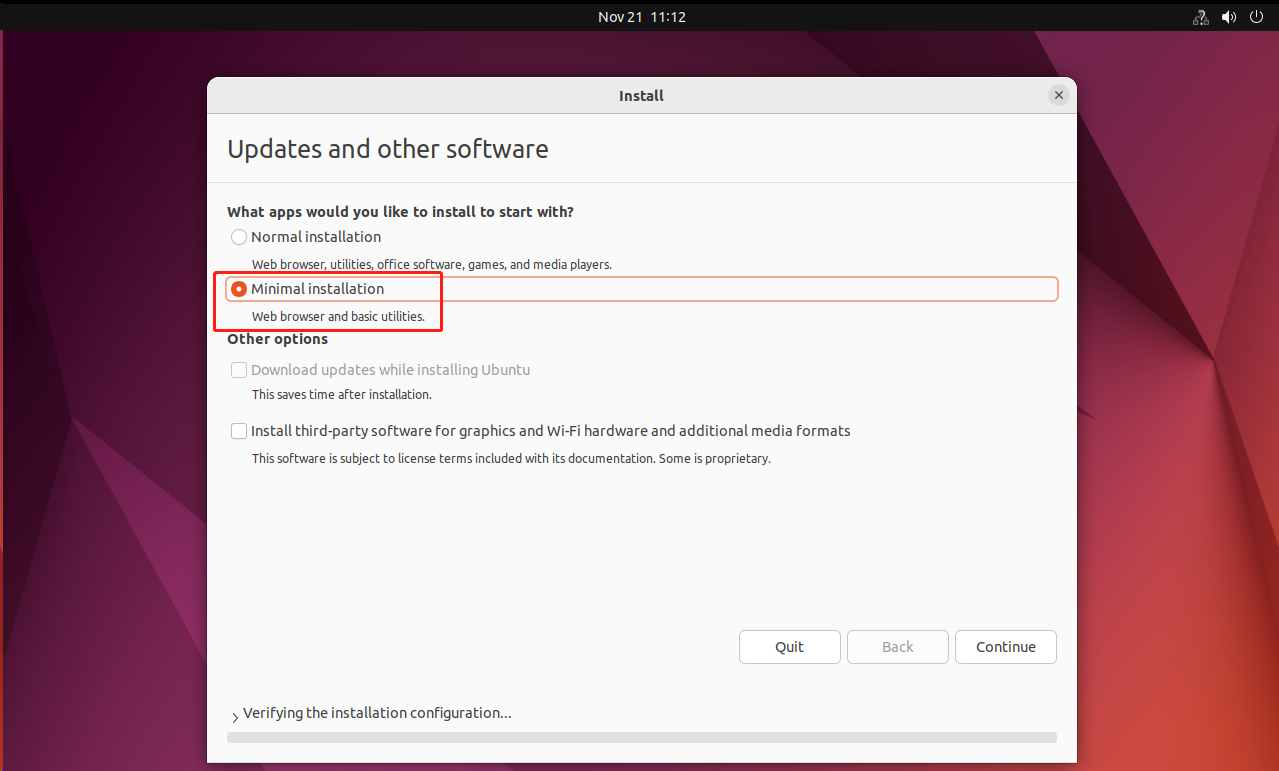The width and height of the screenshot is (1279, 771).
Task: Click 'Web browser and basic utilities.' description
Action: coord(338,316)
